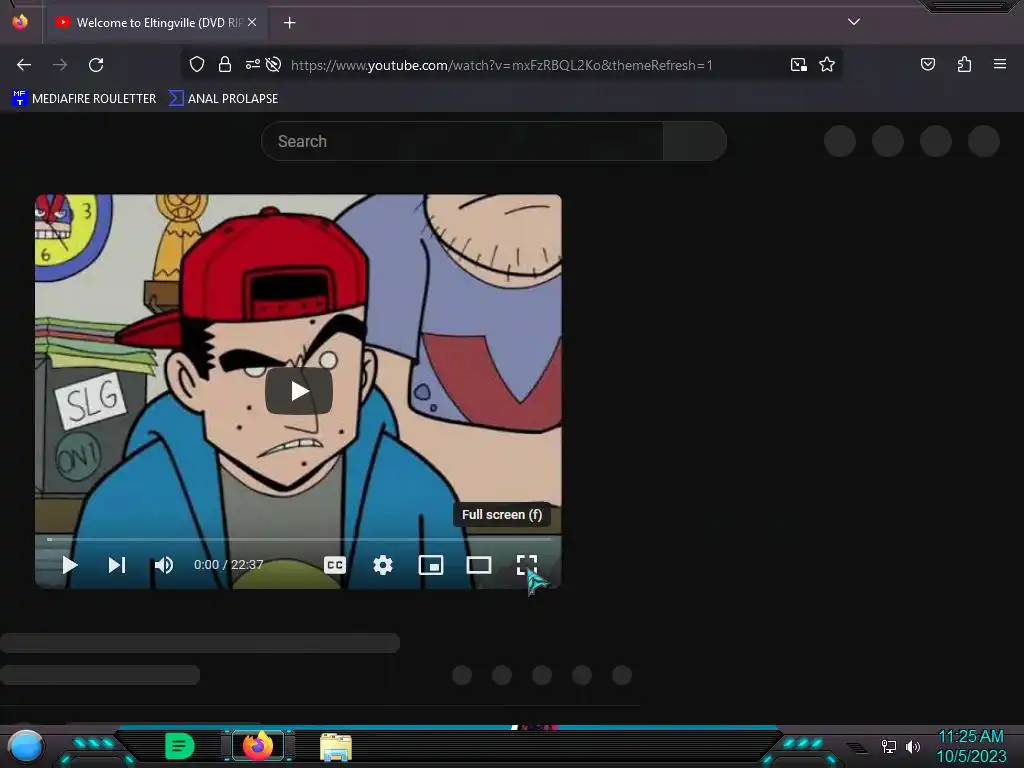
Task: Reload the current page
Action: [x=96, y=65]
